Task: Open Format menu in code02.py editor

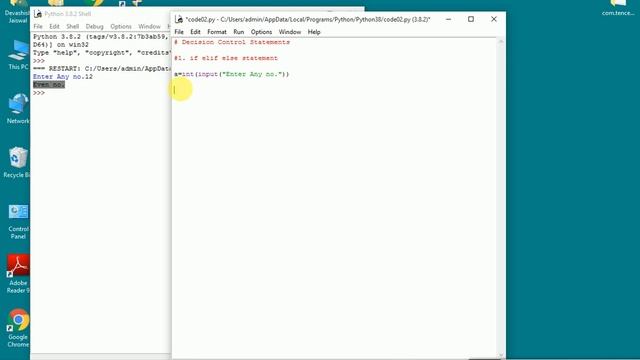Action: [x=217, y=32]
